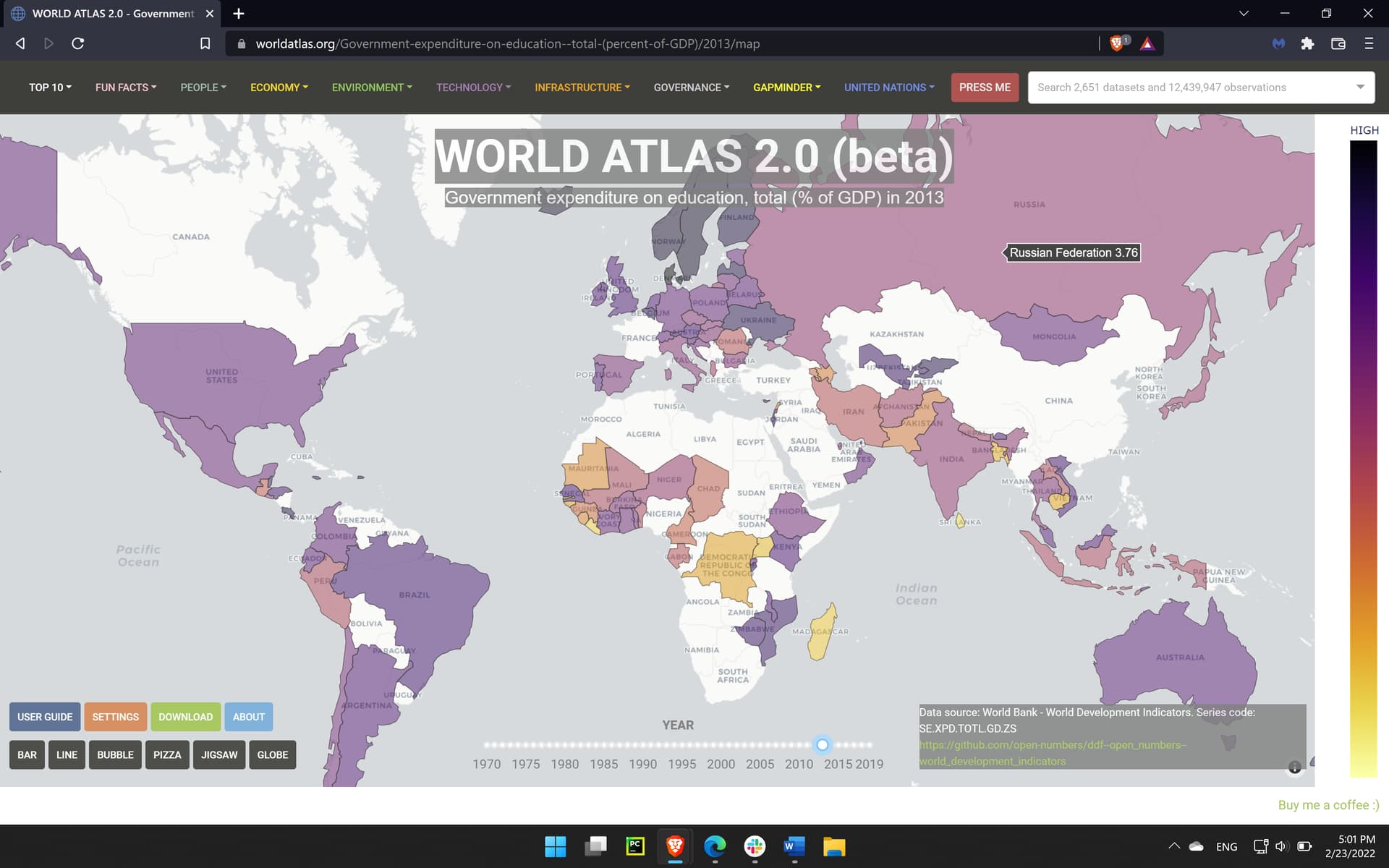
Task: Click the Brave Shields lion icon
Action: [x=1116, y=43]
